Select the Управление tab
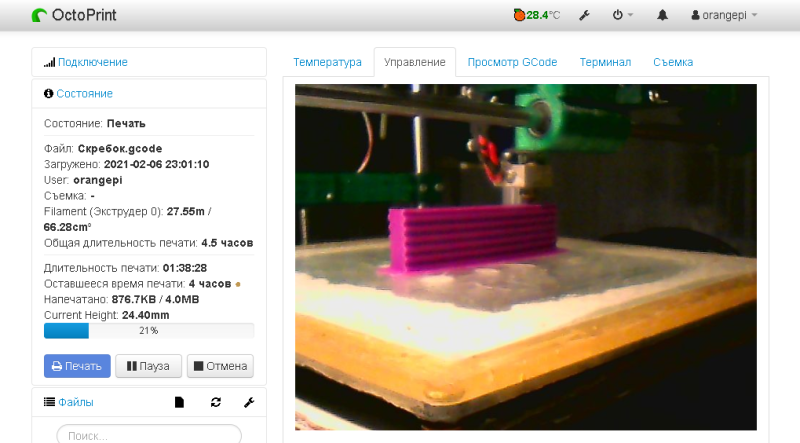 coord(414,62)
